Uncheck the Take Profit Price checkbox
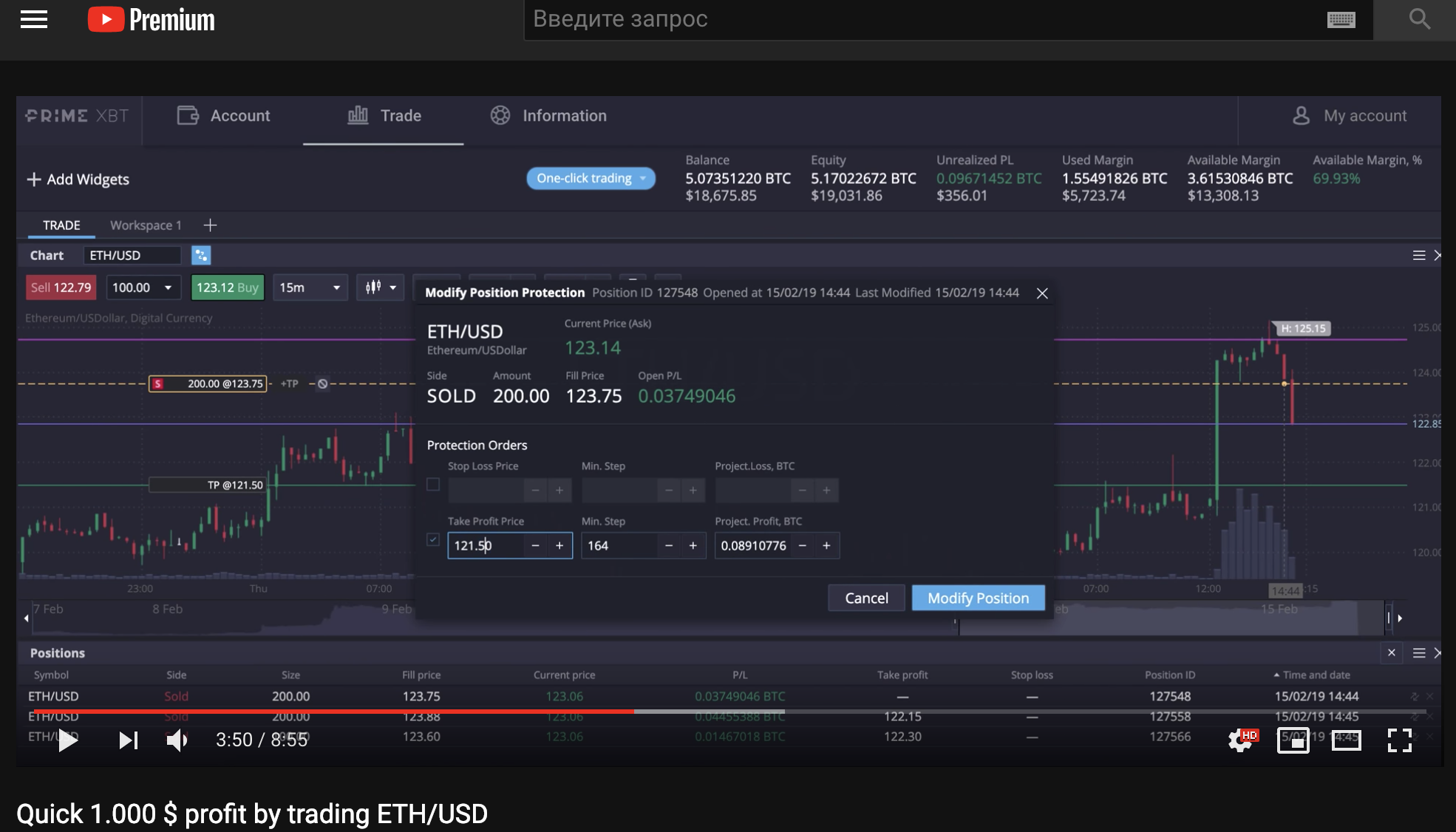1456x832 pixels. pyautogui.click(x=433, y=539)
